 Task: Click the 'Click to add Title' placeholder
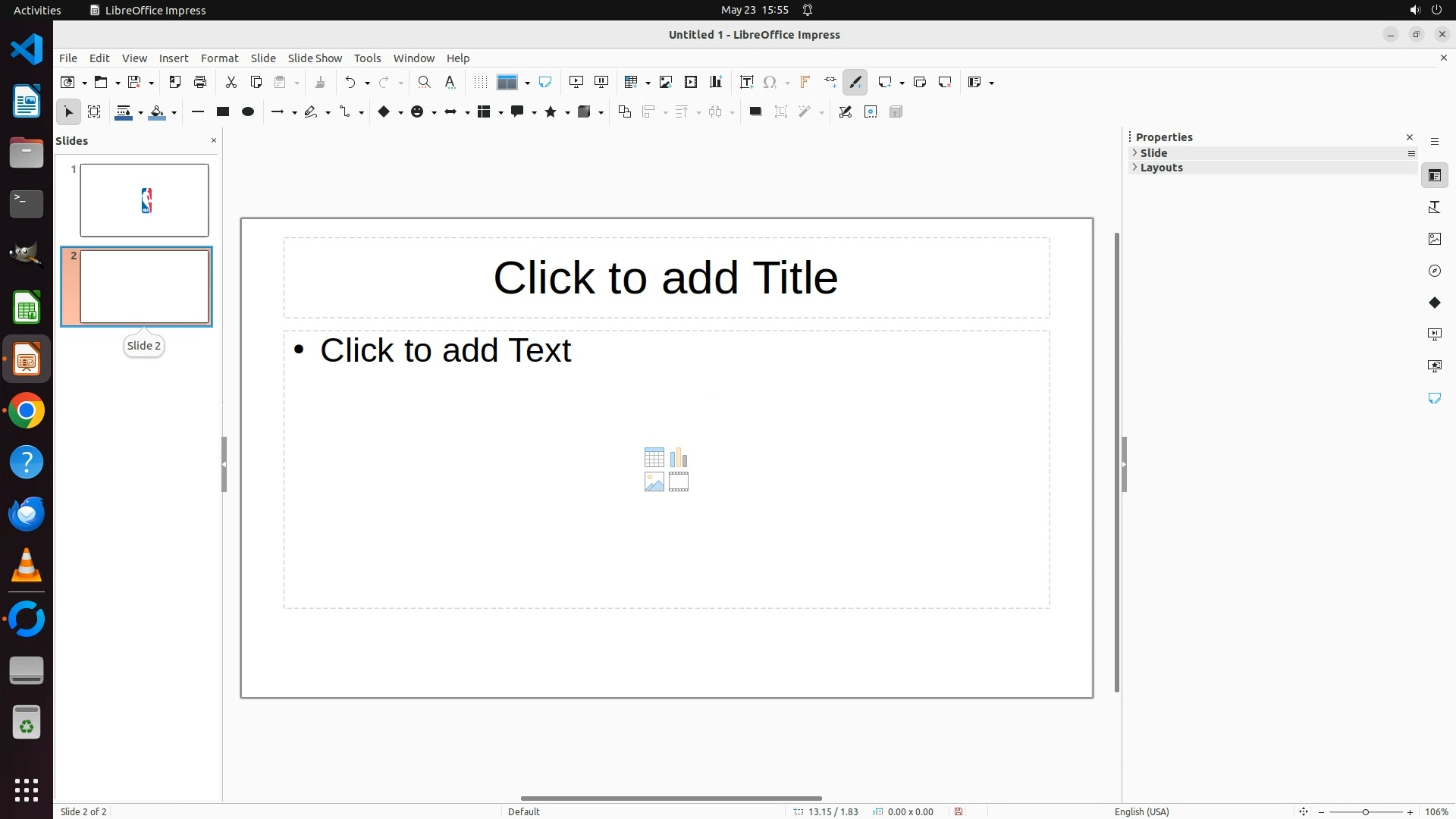[x=666, y=278]
